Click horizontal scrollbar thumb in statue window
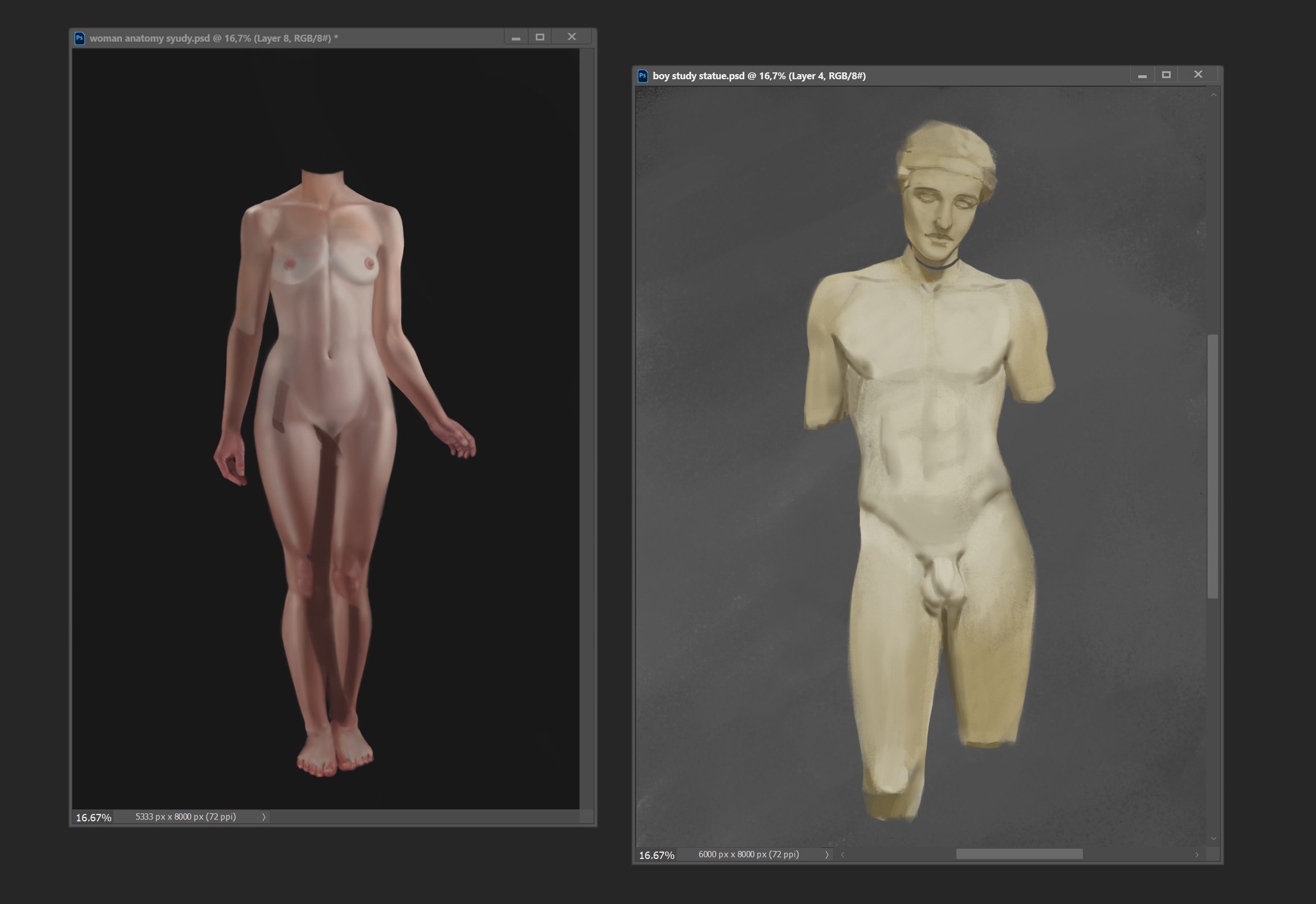The image size is (1316, 904). [x=1019, y=854]
